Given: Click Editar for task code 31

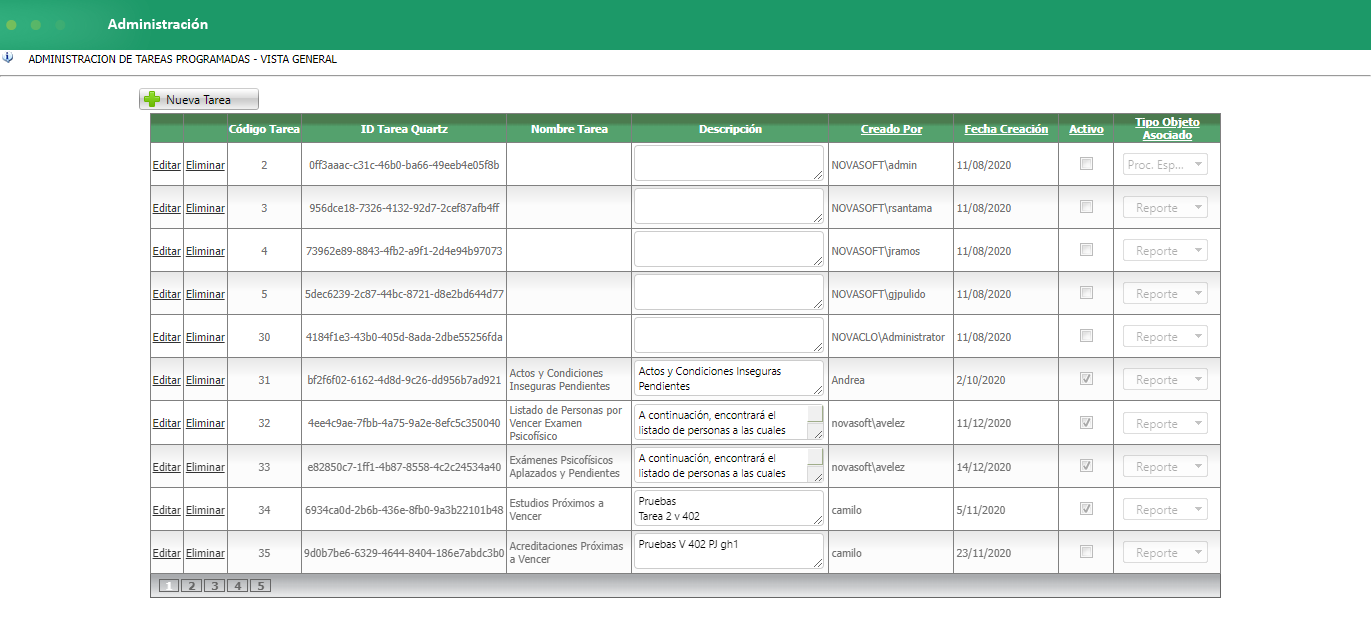Looking at the screenshot, I should (x=166, y=380).
